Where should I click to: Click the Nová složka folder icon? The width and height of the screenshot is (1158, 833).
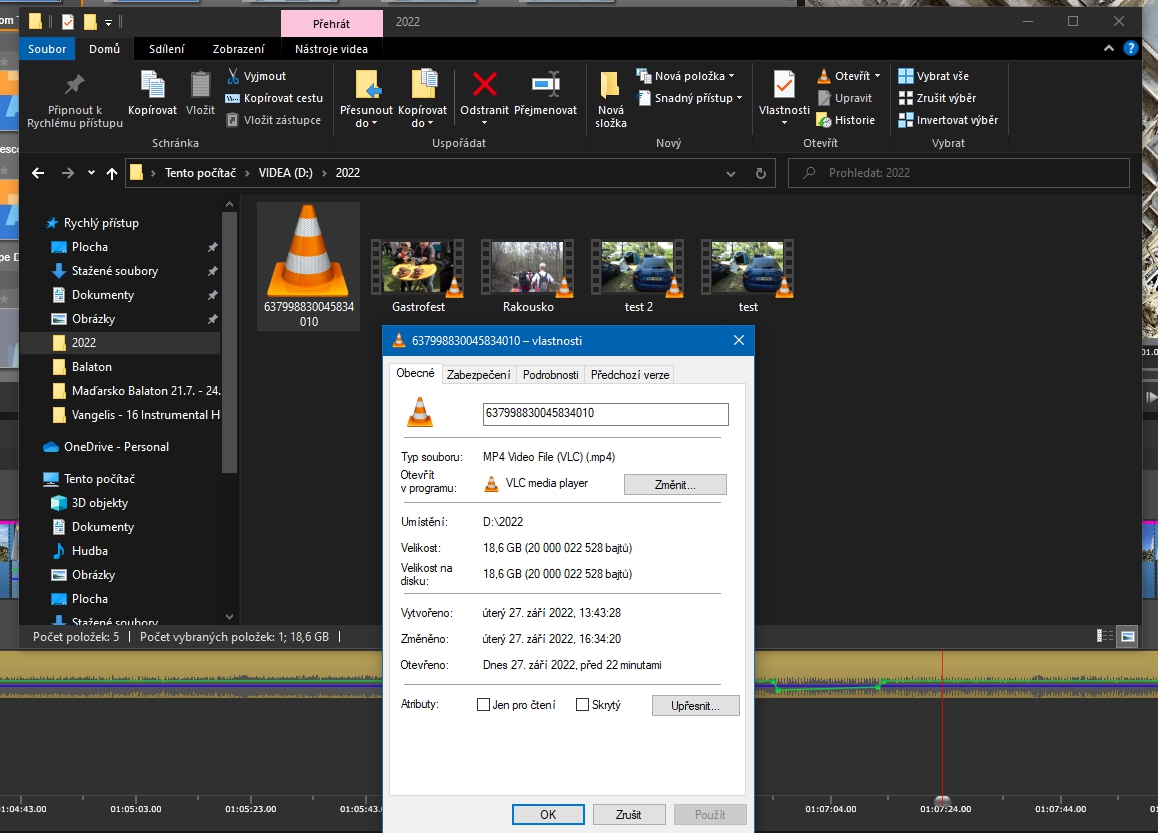pyautogui.click(x=610, y=84)
